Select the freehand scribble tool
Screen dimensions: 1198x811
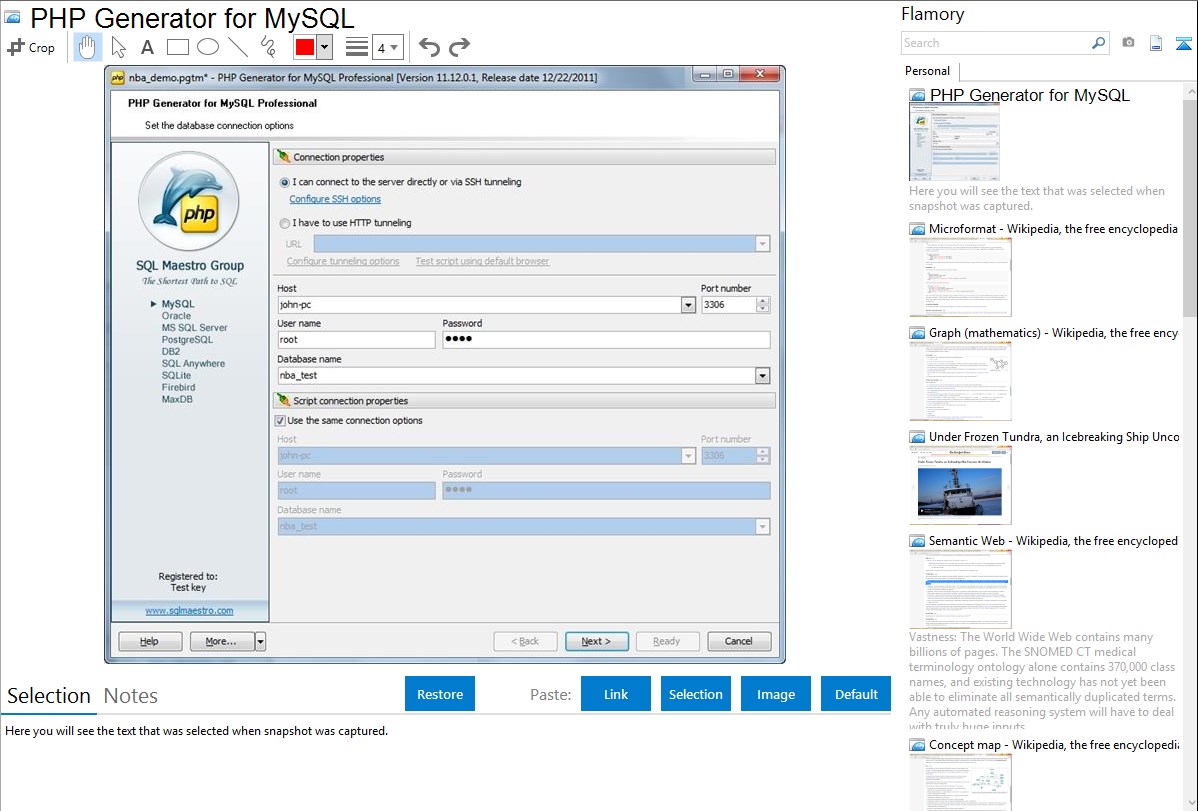coord(268,47)
